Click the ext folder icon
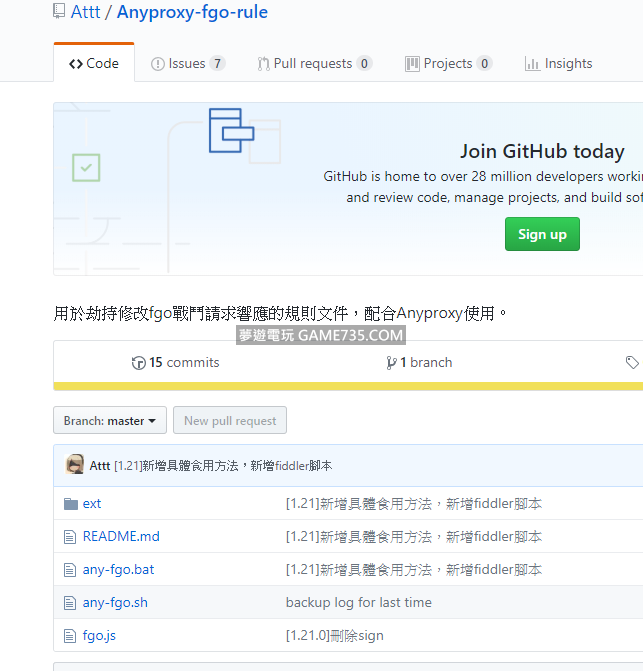This screenshot has width=643, height=671. pos(70,504)
